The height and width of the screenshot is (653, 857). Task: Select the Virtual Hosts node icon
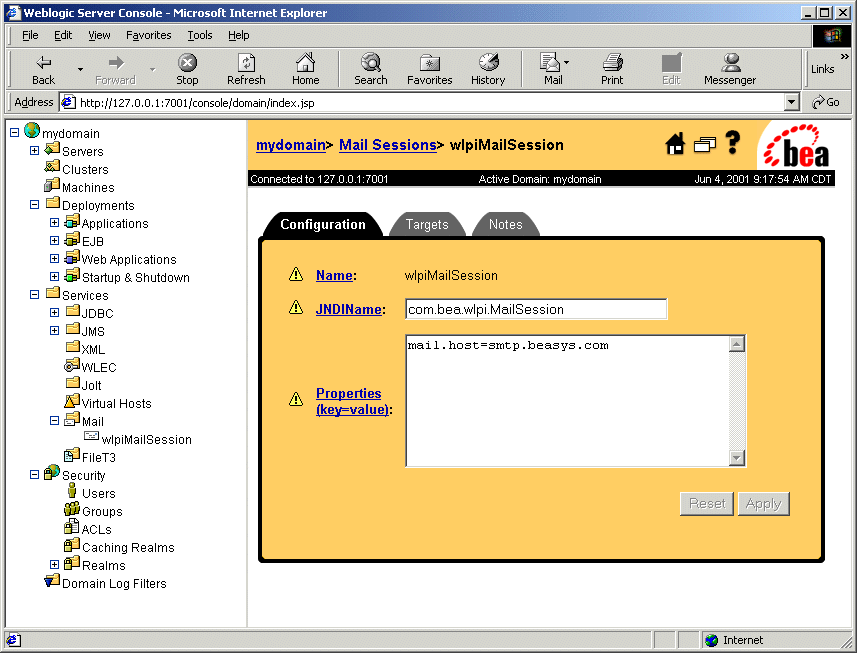pos(72,402)
